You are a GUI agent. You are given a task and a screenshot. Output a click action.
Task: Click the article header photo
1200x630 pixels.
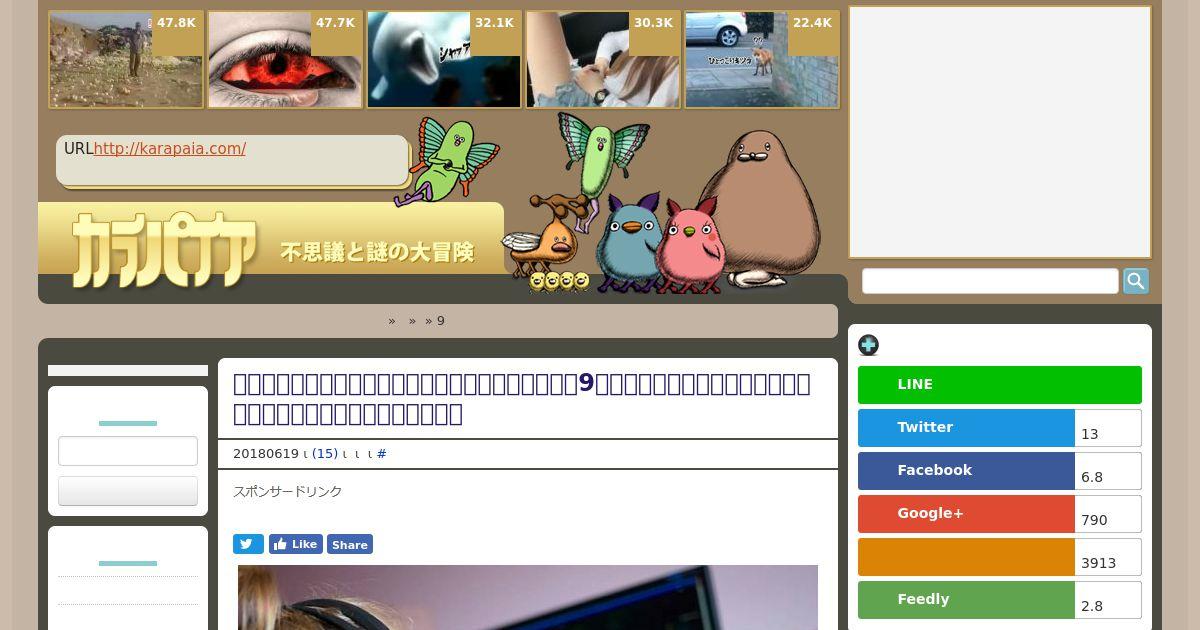[528, 597]
